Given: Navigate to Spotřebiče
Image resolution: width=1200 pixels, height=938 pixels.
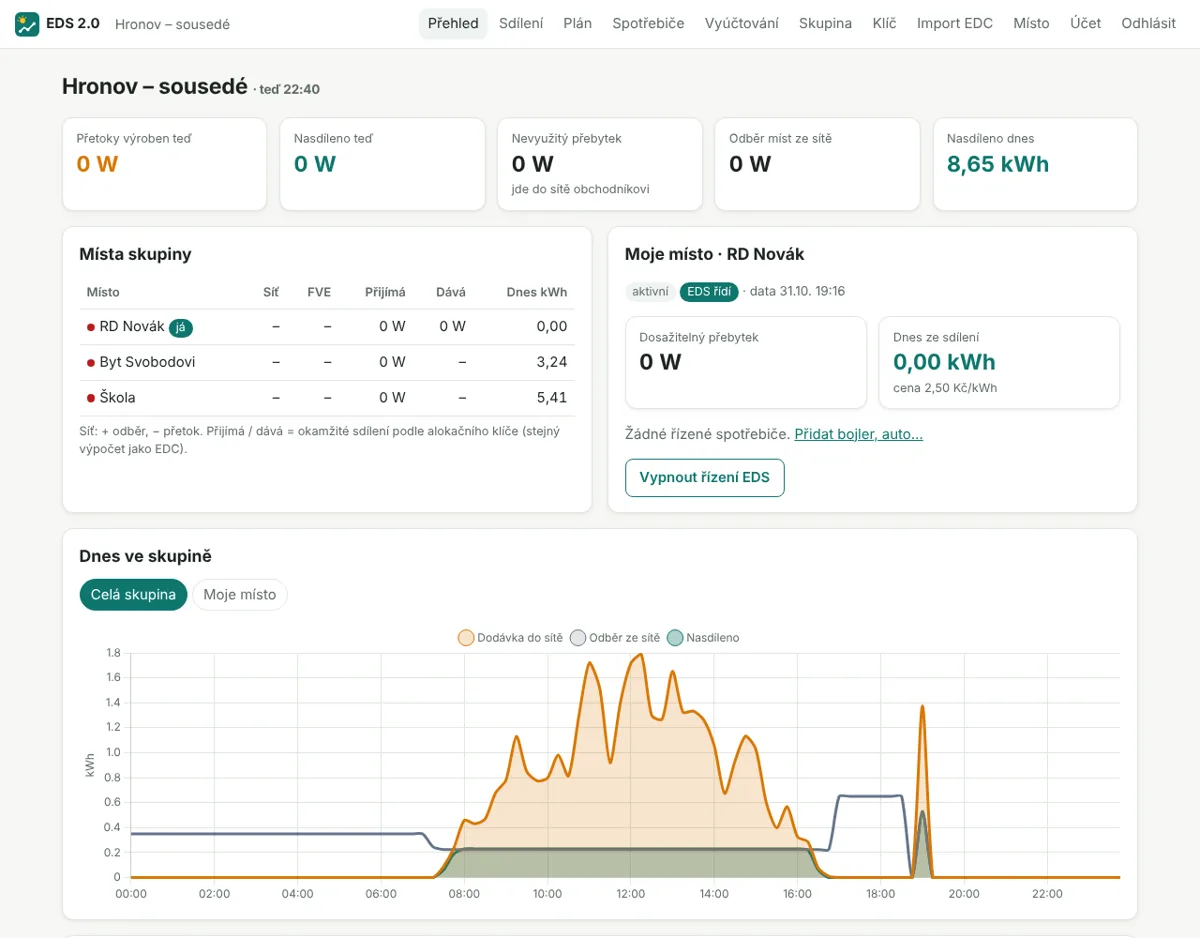Looking at the screenshot, I should point(648,23).
